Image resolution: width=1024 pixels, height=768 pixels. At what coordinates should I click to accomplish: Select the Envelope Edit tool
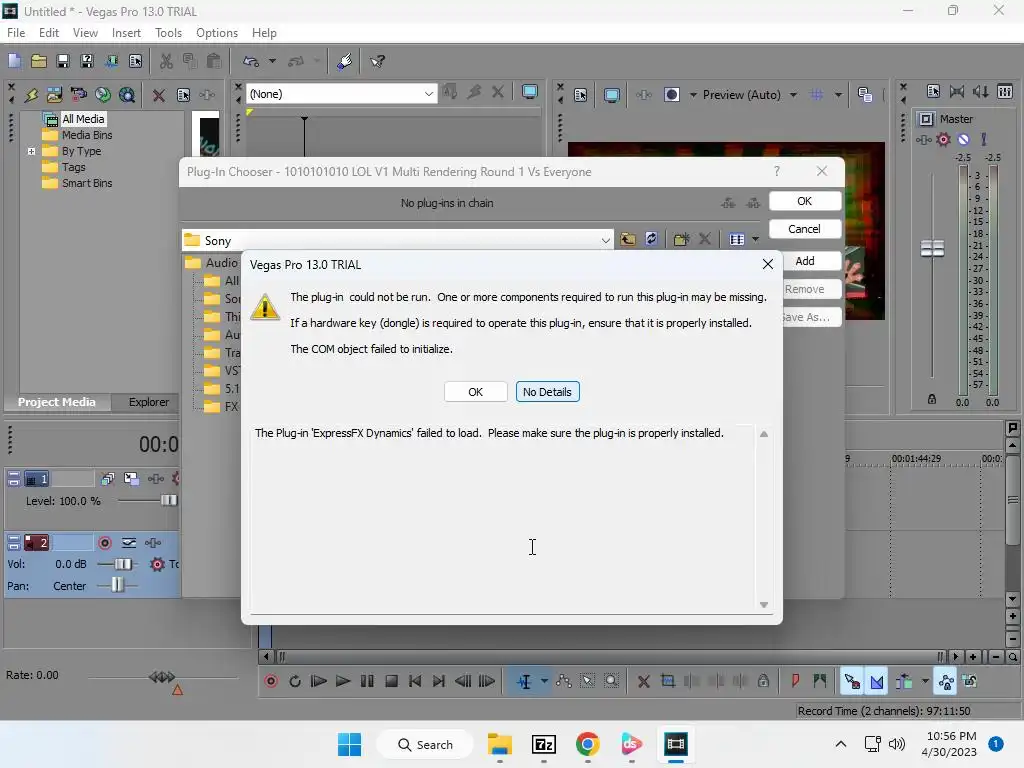point(564,681)
